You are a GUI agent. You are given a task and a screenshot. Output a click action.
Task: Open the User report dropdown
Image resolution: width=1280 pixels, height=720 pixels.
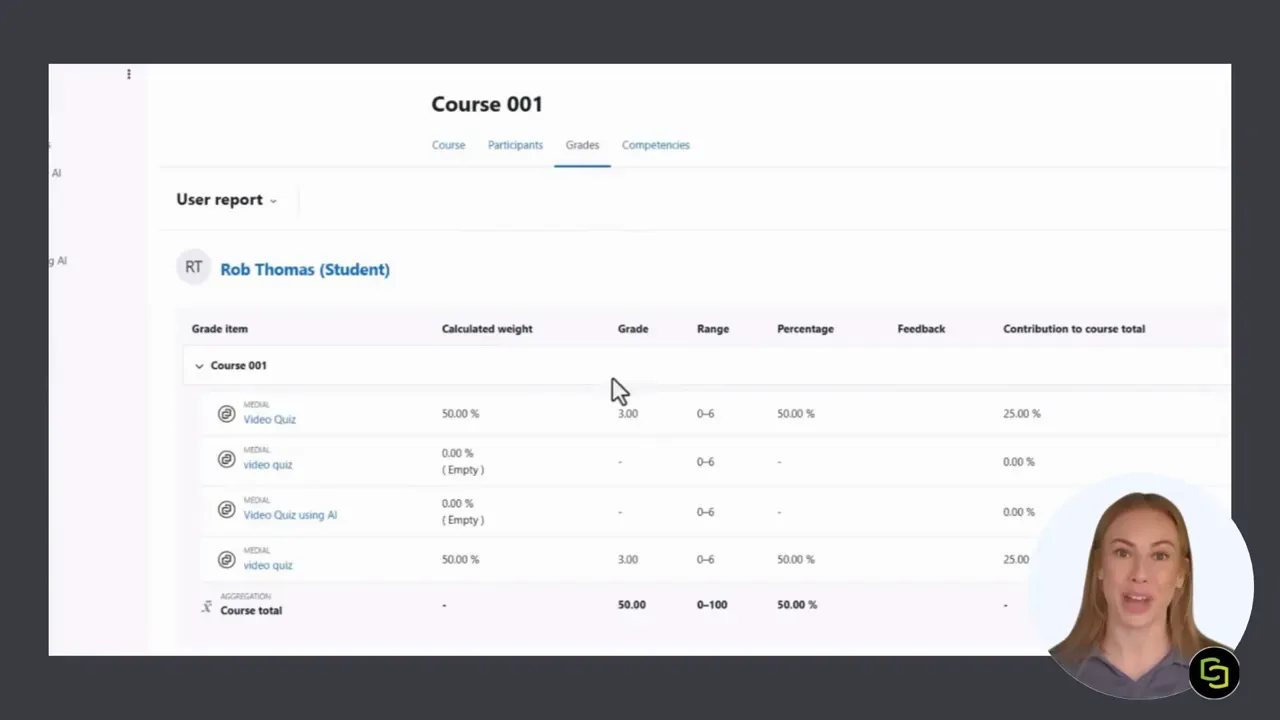(227, 200)
